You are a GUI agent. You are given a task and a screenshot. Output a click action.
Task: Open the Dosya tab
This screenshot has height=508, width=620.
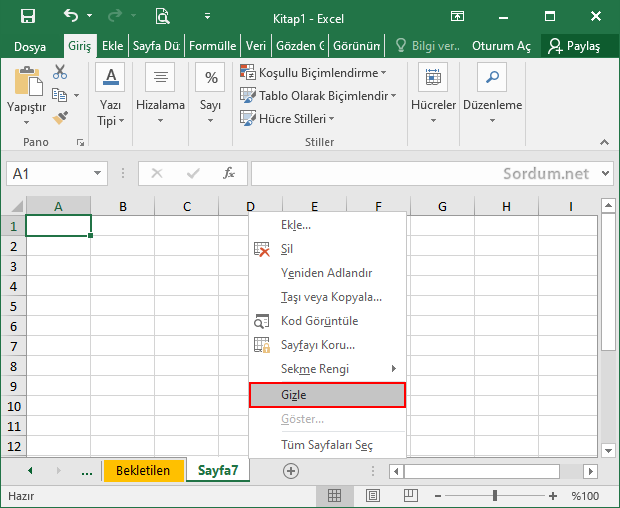(x=30, y=46)
